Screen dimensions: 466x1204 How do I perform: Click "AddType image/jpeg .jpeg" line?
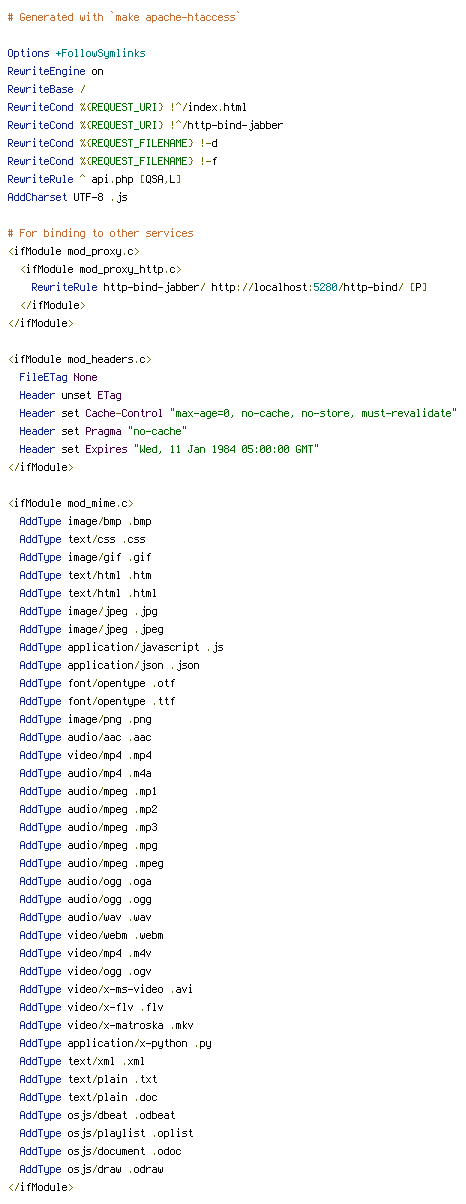[x=91, y=629]
